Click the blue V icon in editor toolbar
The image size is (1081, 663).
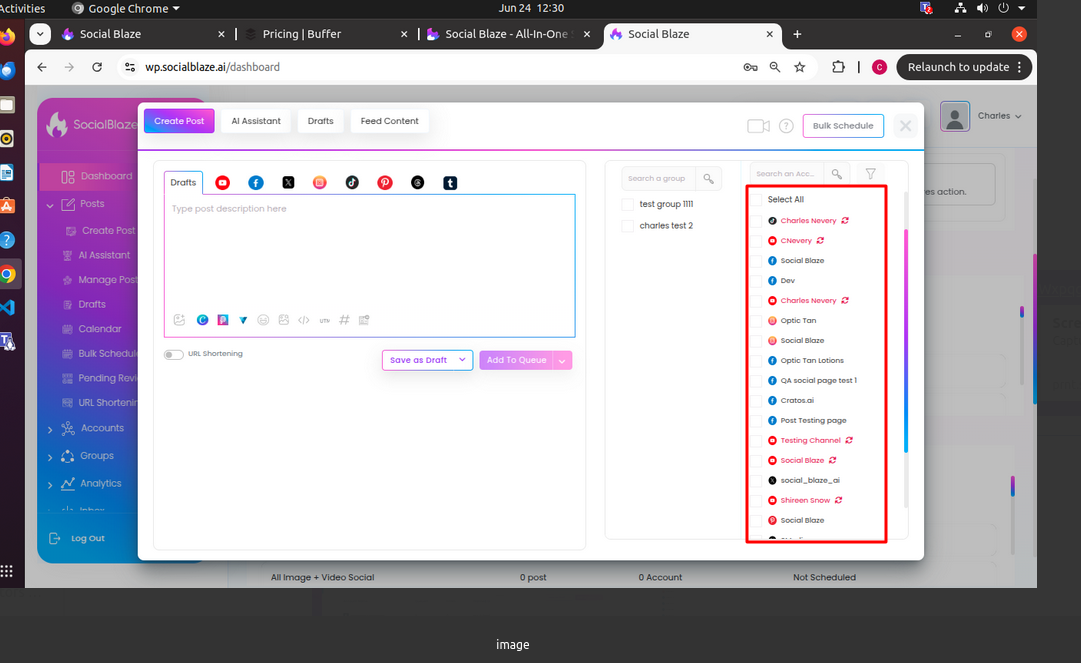click(x=243, y=320)
